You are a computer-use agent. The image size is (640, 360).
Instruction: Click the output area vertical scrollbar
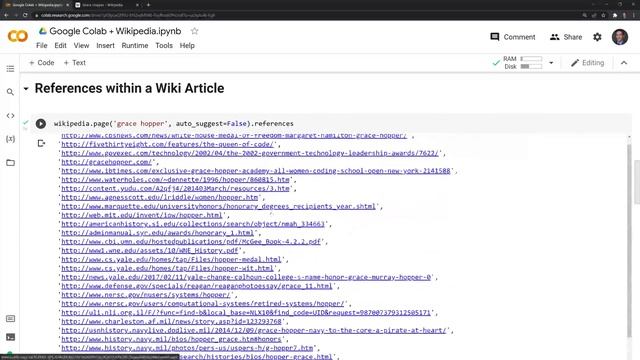[x=629, y=241]
